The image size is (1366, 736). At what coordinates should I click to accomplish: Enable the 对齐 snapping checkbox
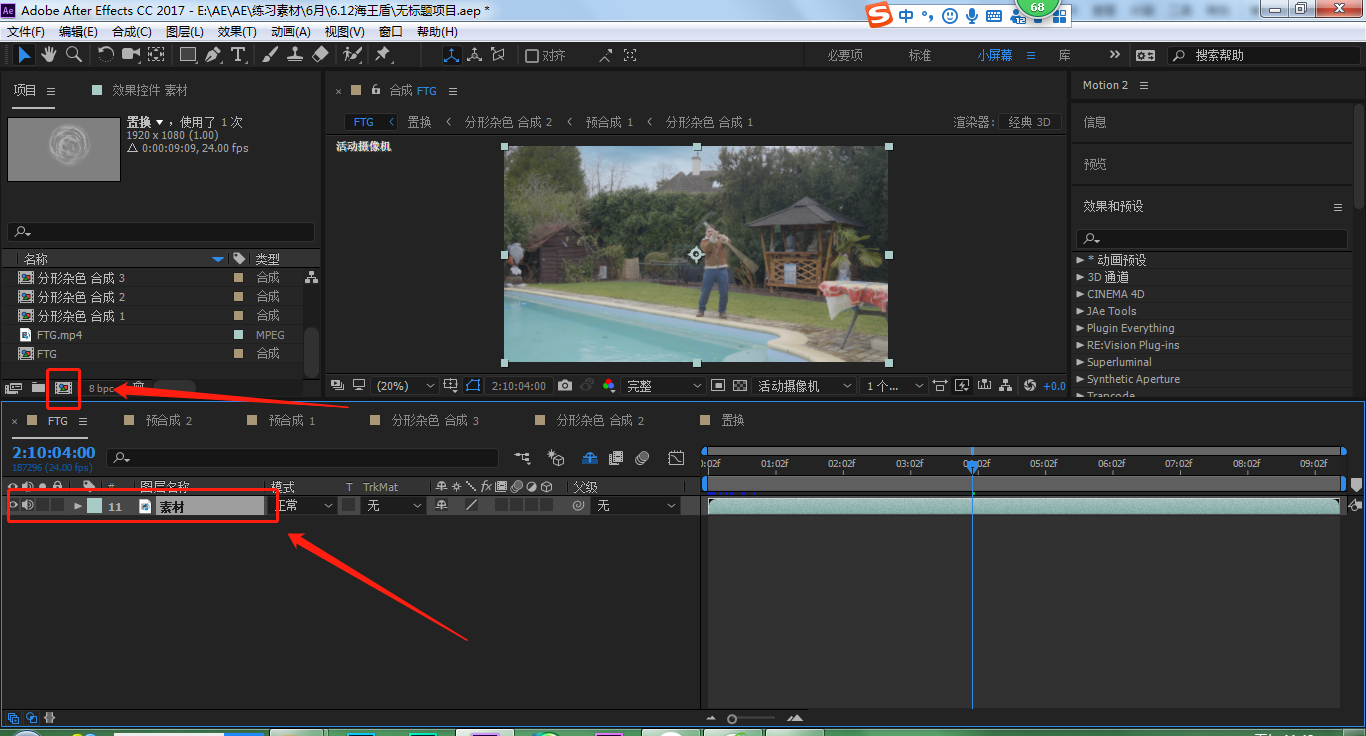pyautogui.click(x=532, y=56)
